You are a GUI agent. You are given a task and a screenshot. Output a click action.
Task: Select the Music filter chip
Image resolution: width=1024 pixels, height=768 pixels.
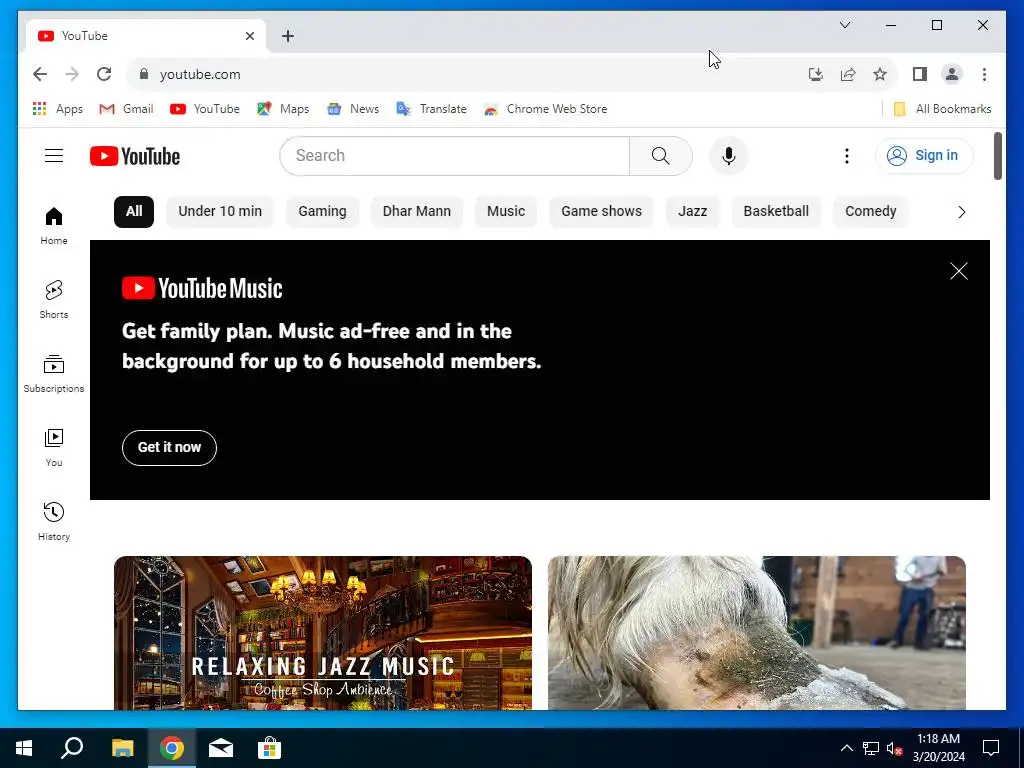coord(506,211)
